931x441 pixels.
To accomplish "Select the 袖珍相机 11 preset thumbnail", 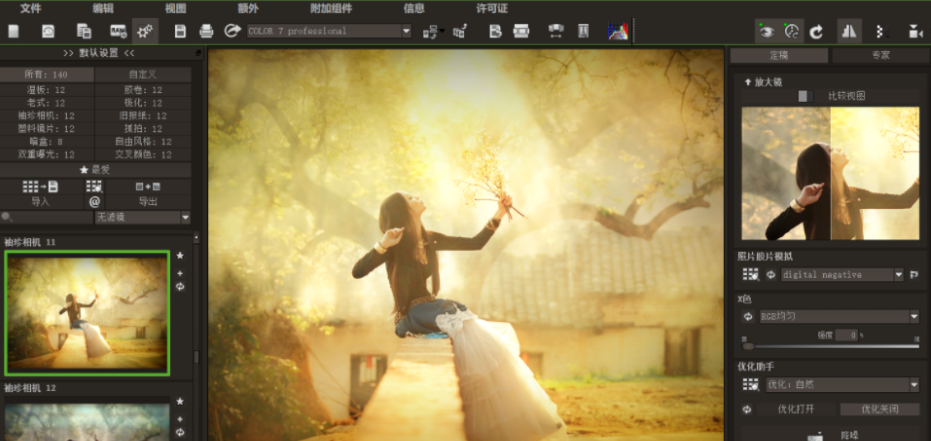I will click(87, 312).
